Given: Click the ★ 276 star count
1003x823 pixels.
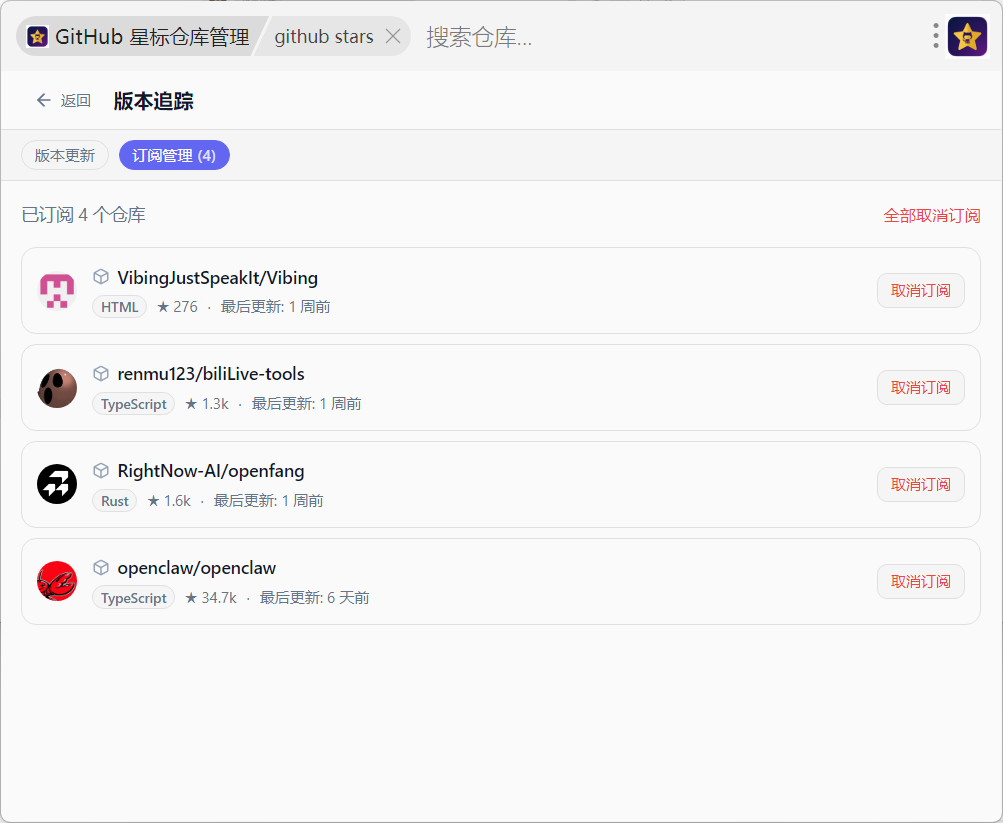Looking at the screenshot, I should coord(177,307).
